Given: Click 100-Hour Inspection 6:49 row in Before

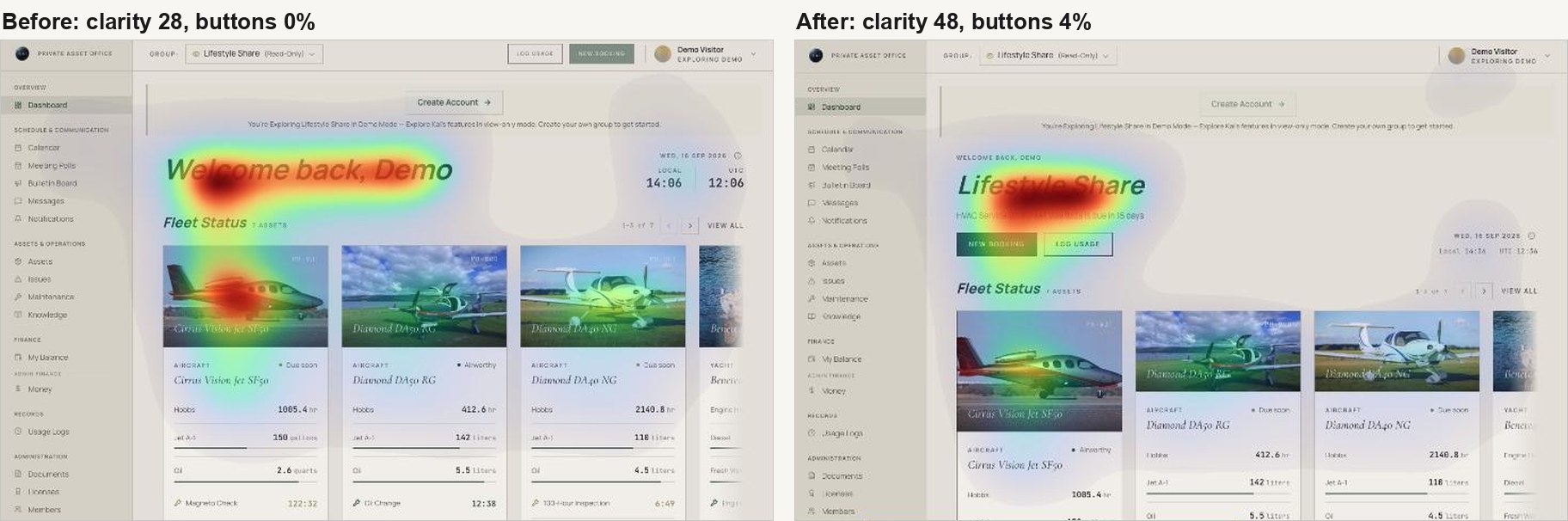Looking at the screenshot, I should (603, 503).
